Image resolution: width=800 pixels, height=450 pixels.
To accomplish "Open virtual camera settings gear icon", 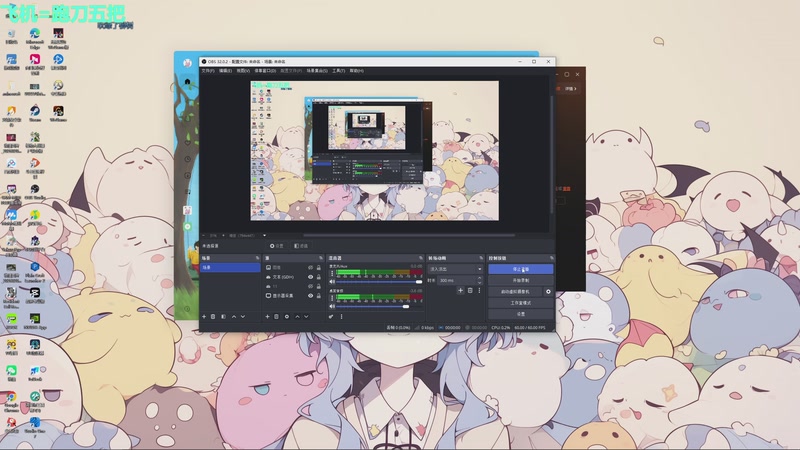I will [x=548, y=292].
